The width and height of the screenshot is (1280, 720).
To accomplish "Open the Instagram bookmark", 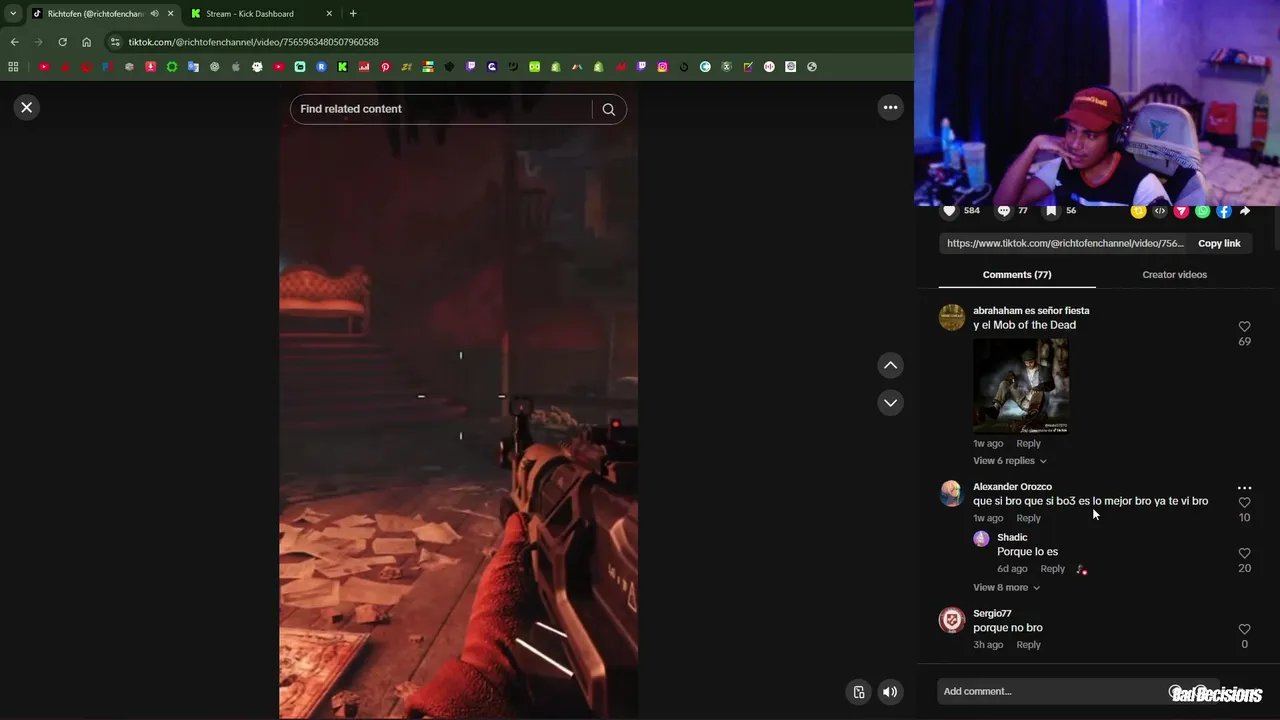I will click(x=662, y=67).
